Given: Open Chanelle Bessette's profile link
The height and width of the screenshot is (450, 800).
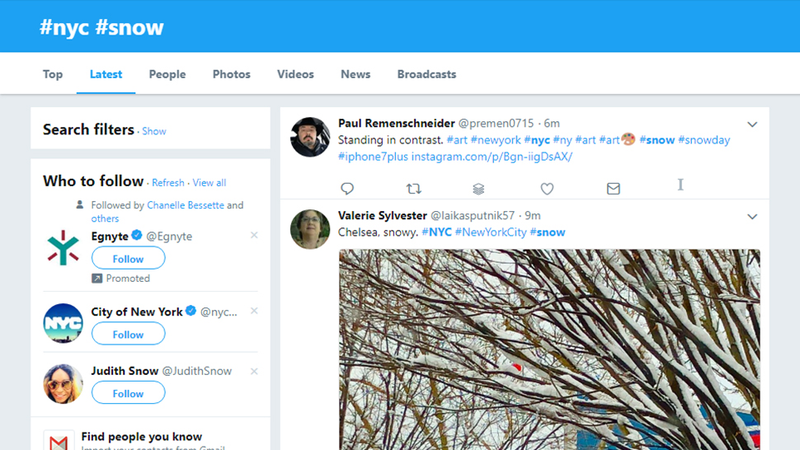Looking at the screenshot, I should [185, 205].
